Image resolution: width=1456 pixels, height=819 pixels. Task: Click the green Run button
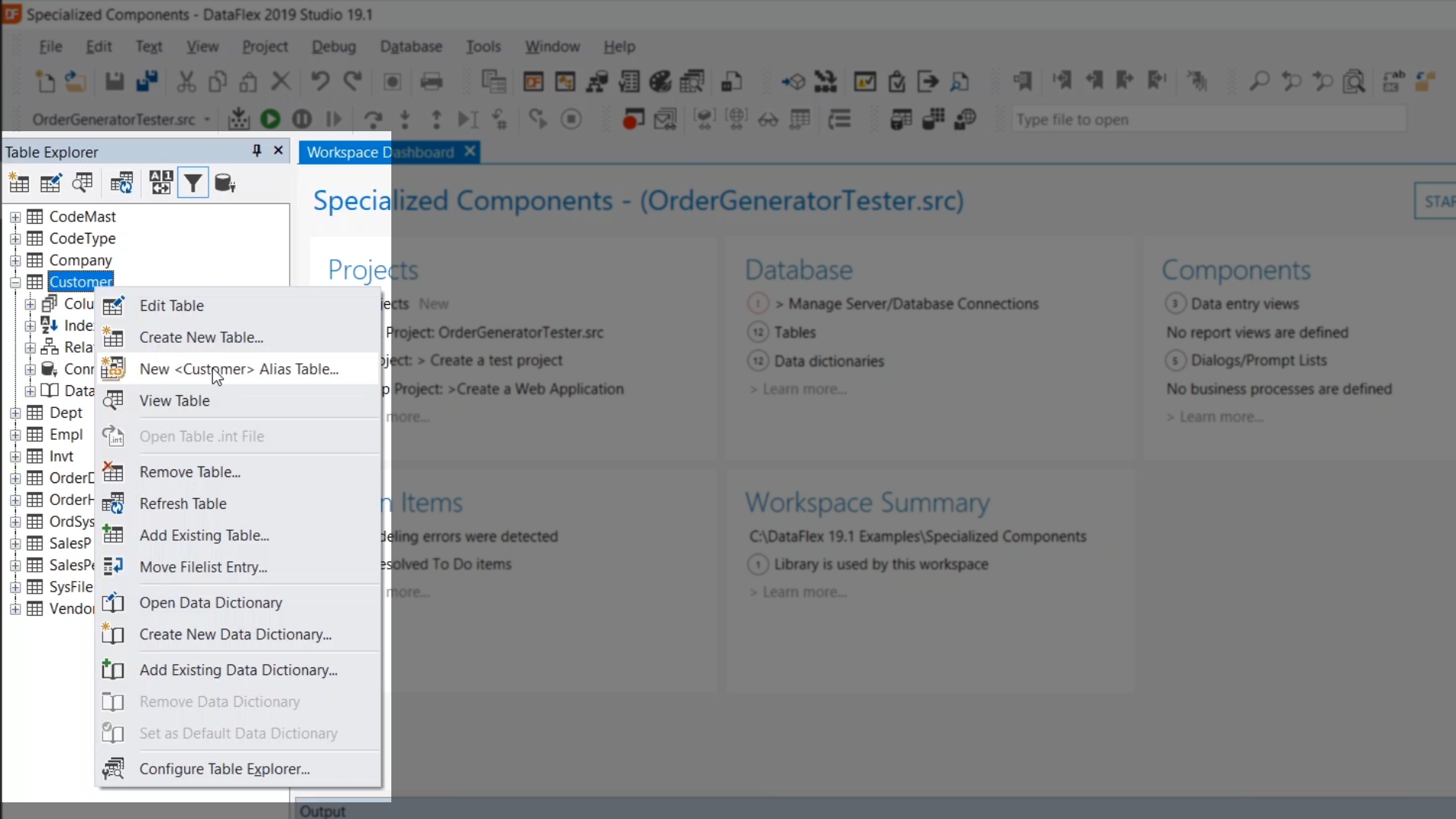[x=270, y=119]
